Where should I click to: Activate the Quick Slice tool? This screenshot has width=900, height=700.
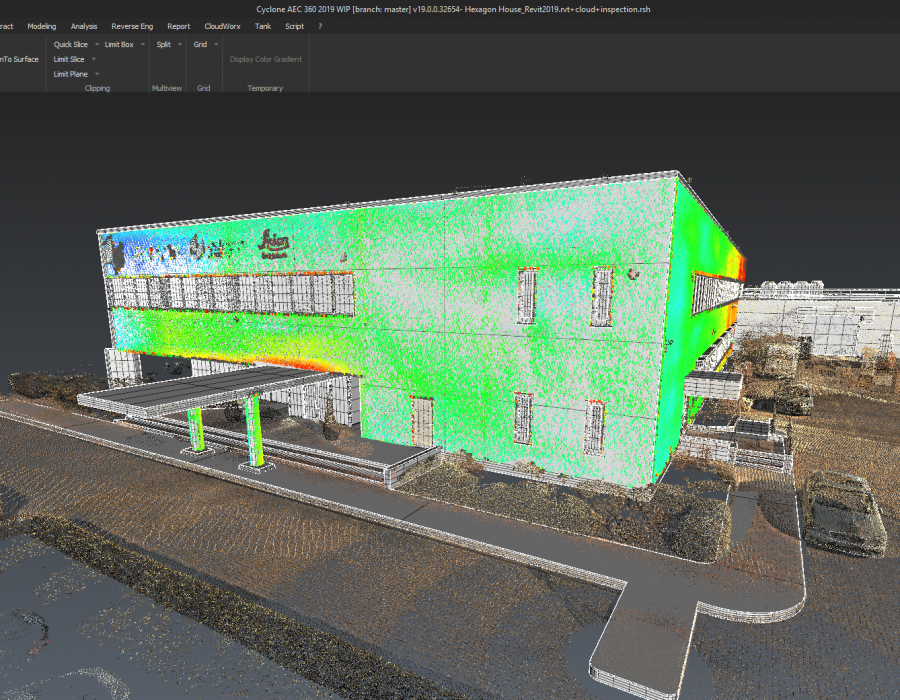(x=71, y=44)
